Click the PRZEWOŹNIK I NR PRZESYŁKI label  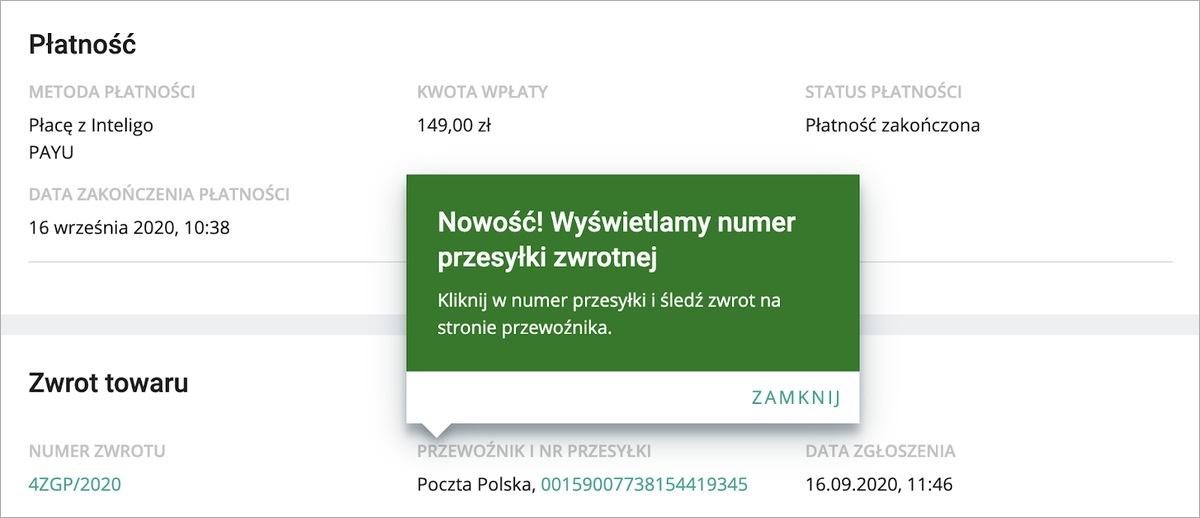click(x=534, y=451)
